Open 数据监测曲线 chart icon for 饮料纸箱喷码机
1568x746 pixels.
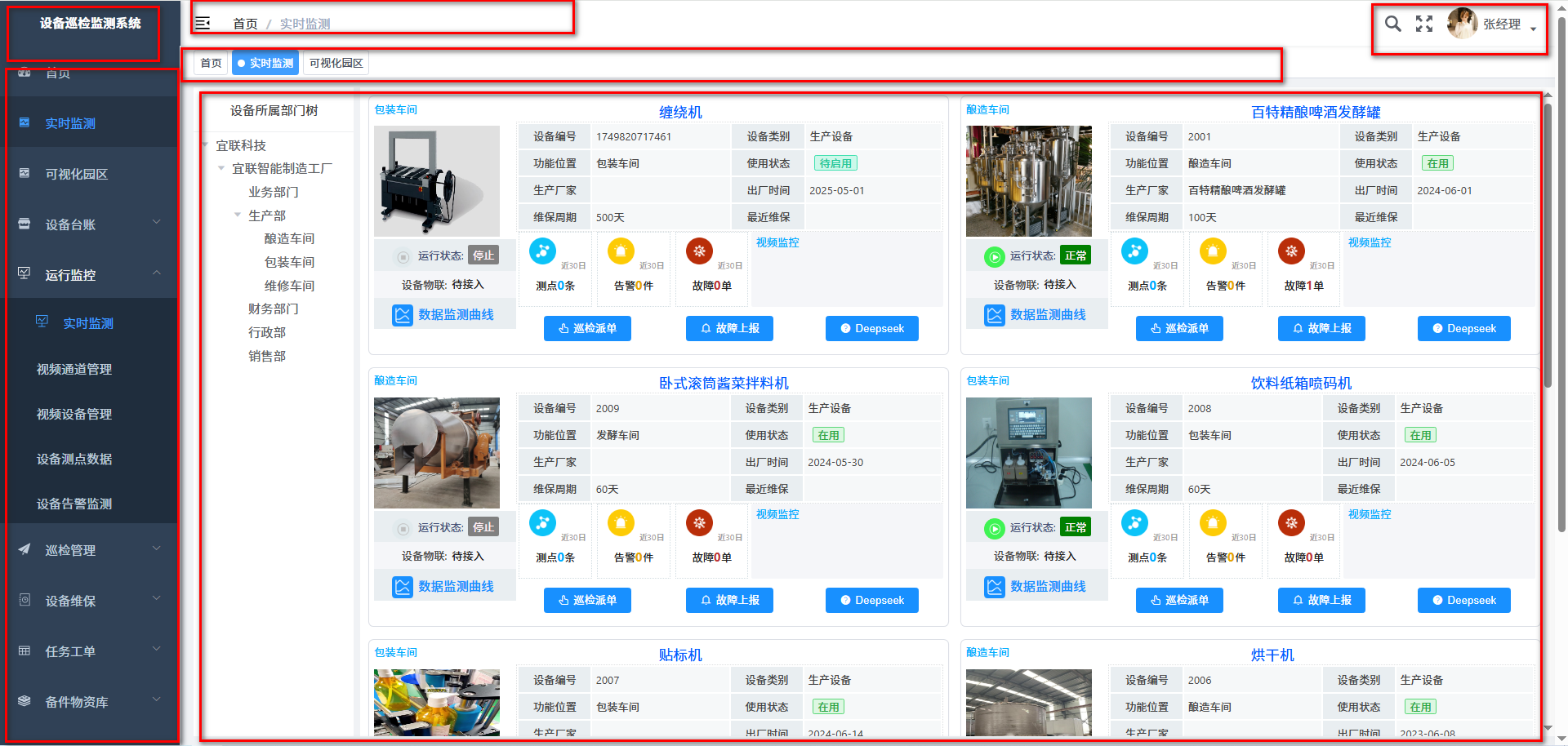click(994, 586)
